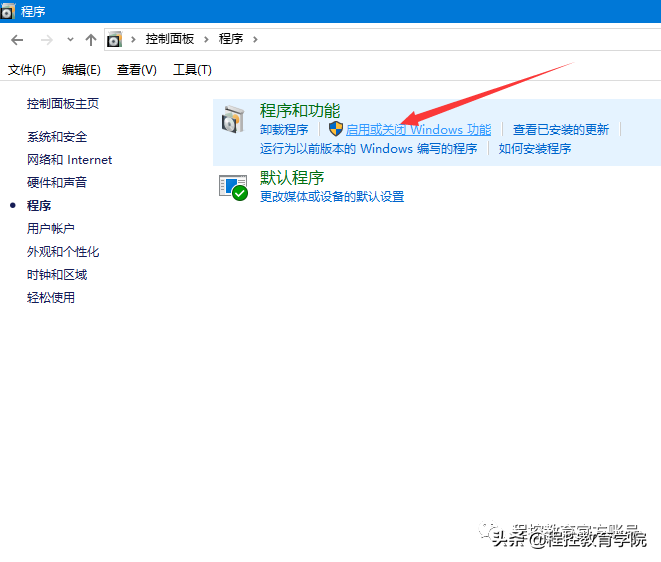The width and height of the screenshot is (661, 562).
Task: Open the recent locations dropdown chevron
Action: (69, 39)
